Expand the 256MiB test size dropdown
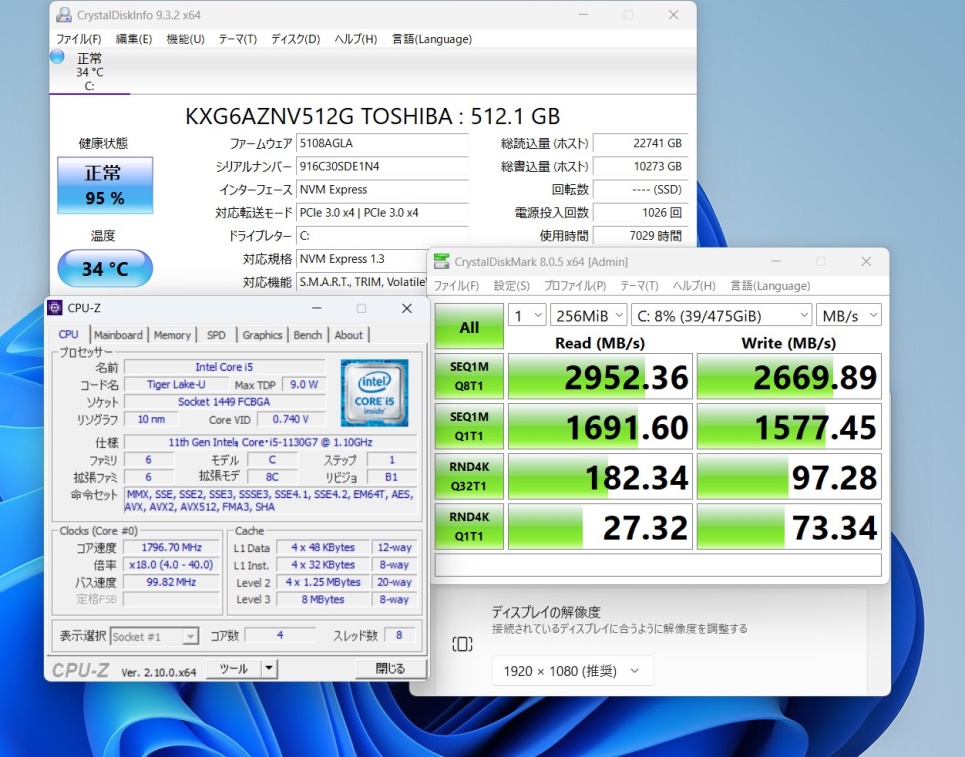Image resolution: width=965 pixels, height=757 pixels. [588, 316]
